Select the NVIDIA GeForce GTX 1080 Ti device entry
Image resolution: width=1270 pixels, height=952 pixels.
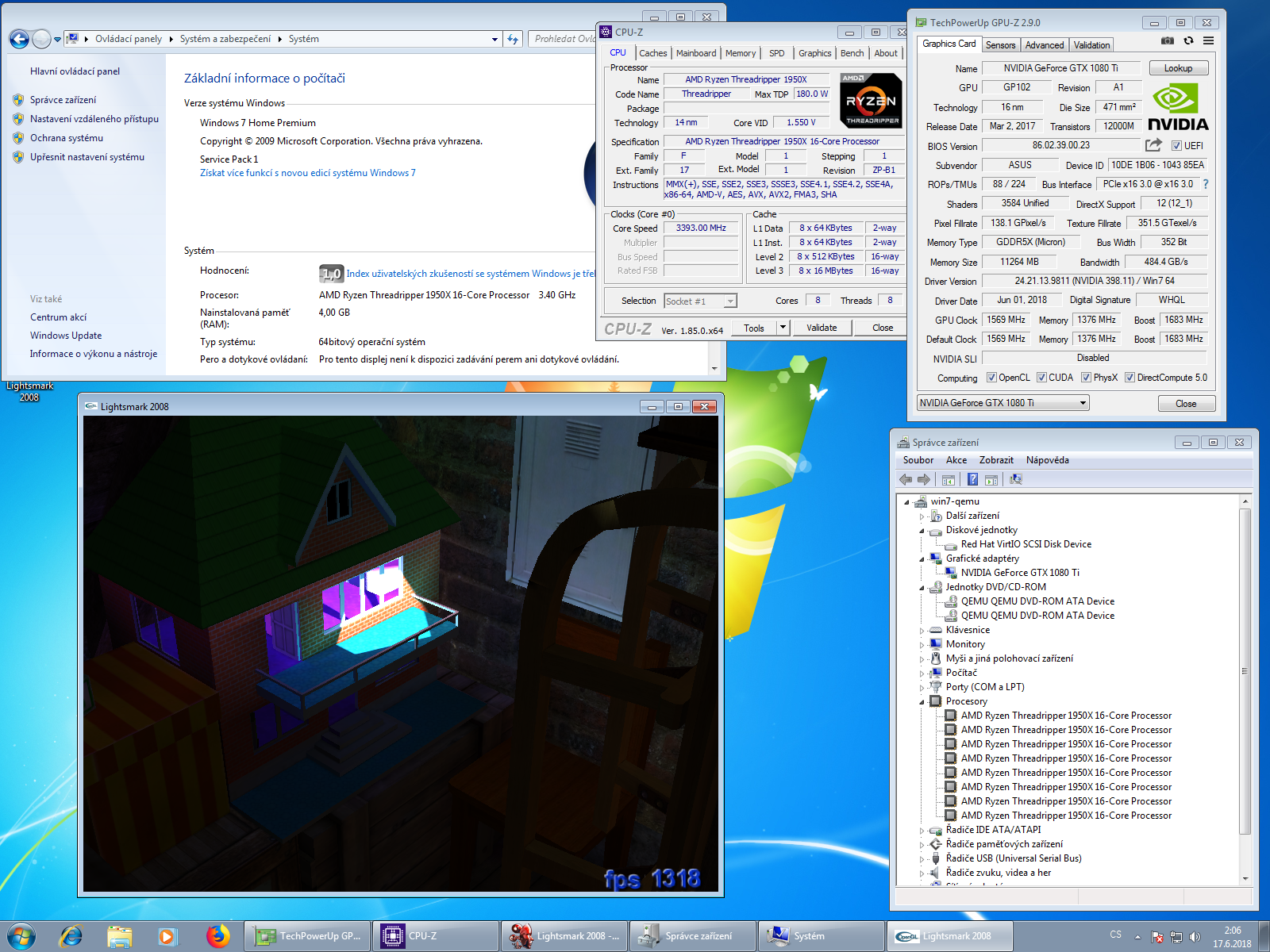tap(1019, 573)
